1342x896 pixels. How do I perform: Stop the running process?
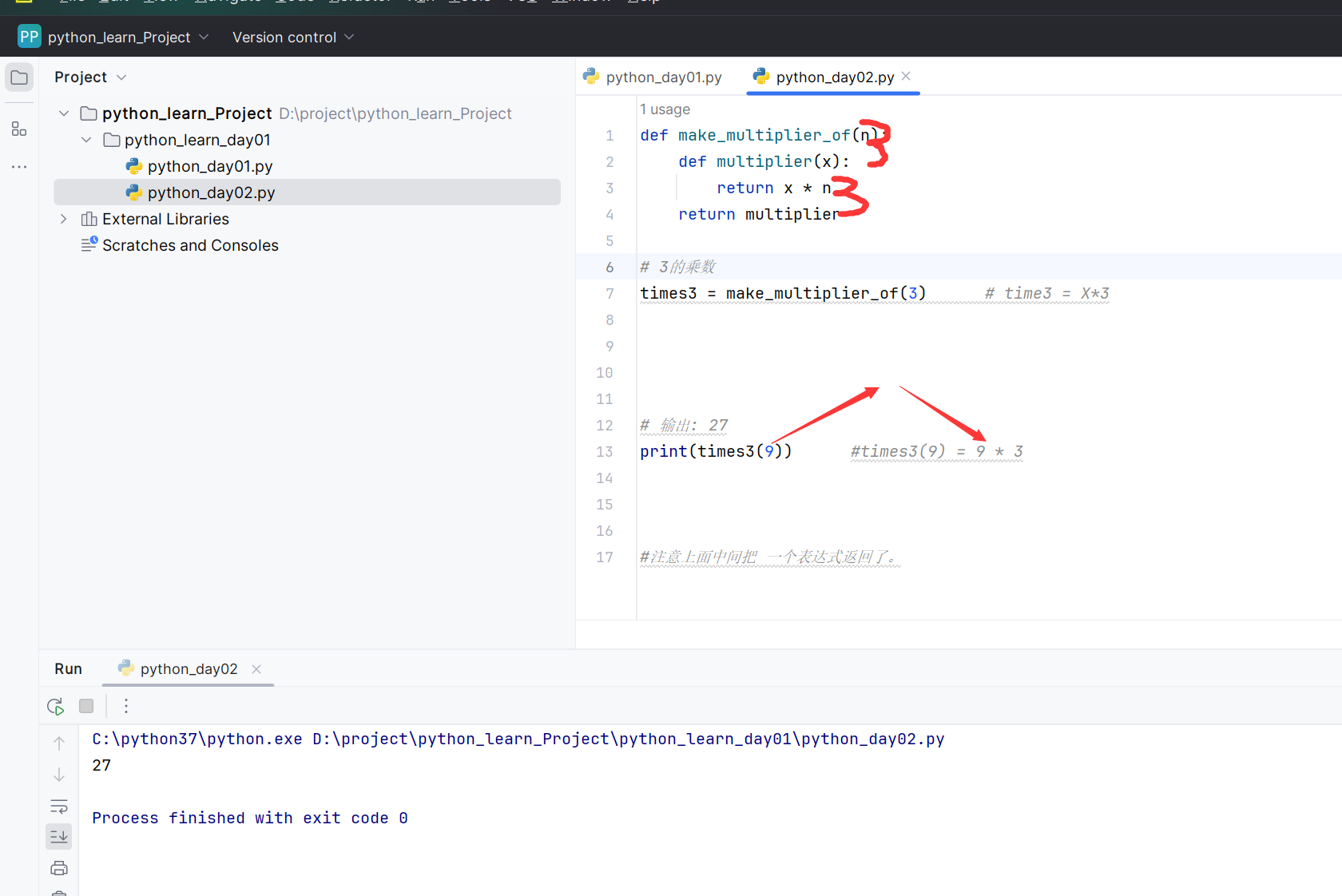click(x=86, y=706)
